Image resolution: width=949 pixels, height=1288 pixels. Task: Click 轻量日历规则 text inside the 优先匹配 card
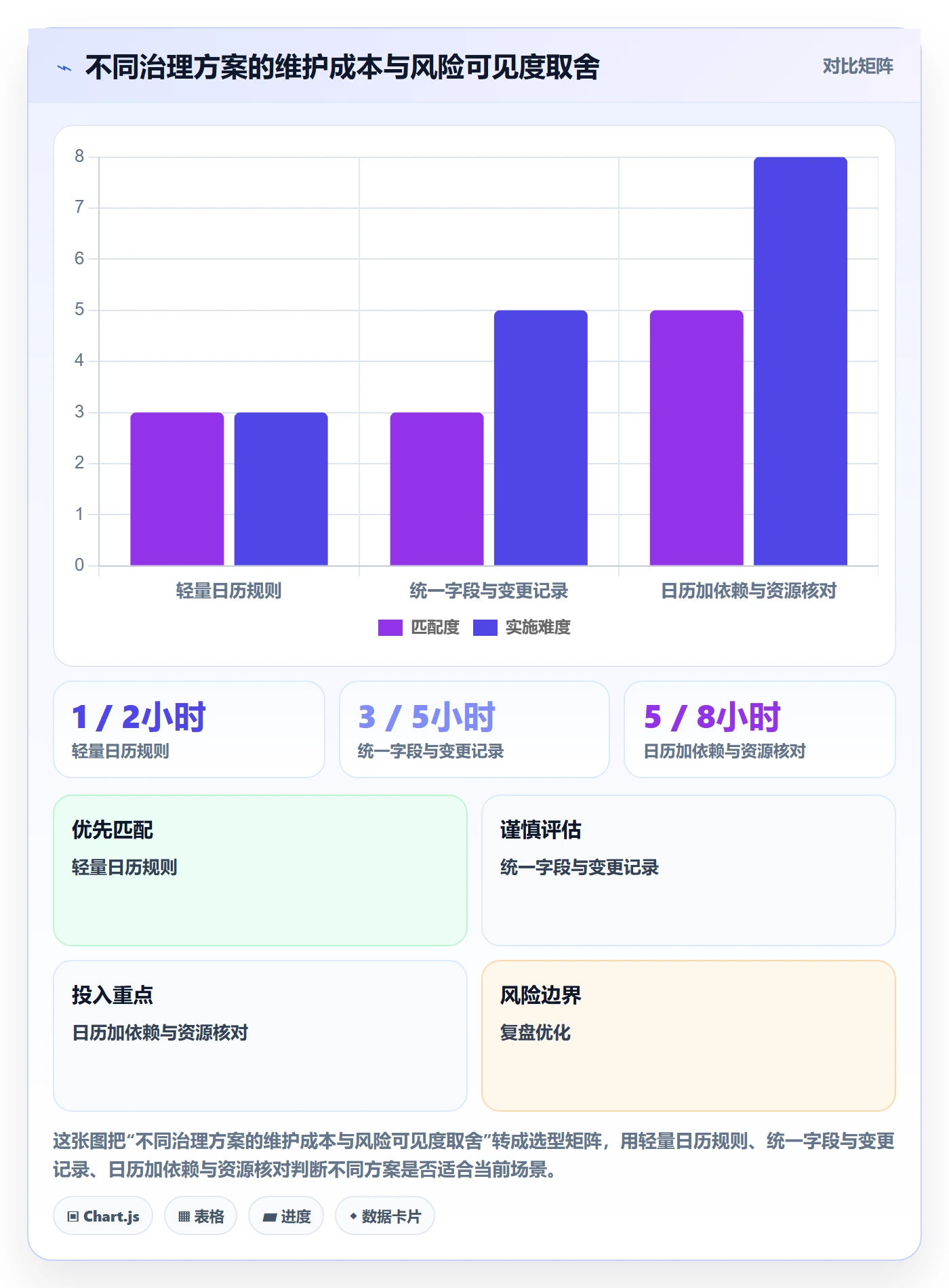click(x=125, y=868)
